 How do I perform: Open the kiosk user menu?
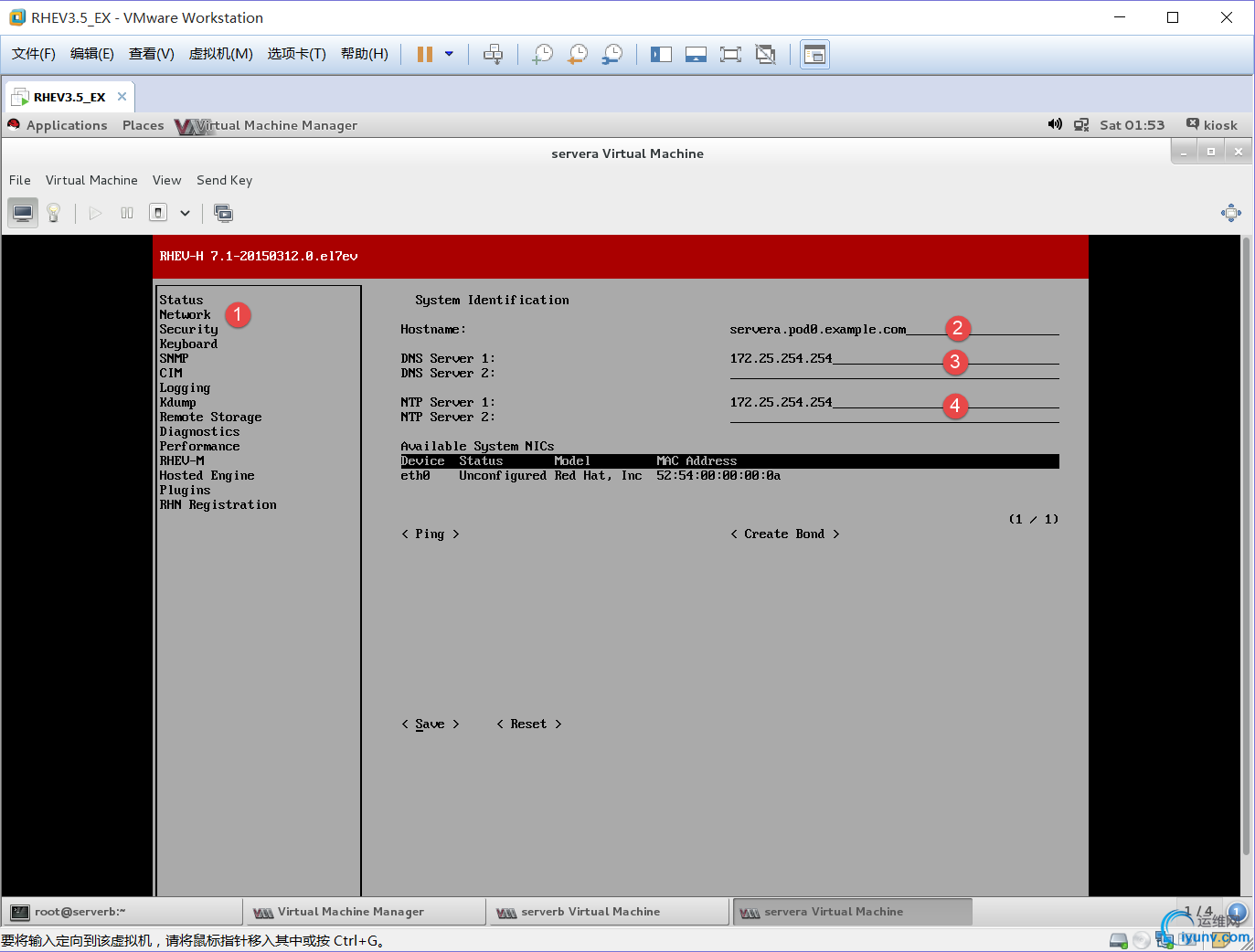[1212, 125]
